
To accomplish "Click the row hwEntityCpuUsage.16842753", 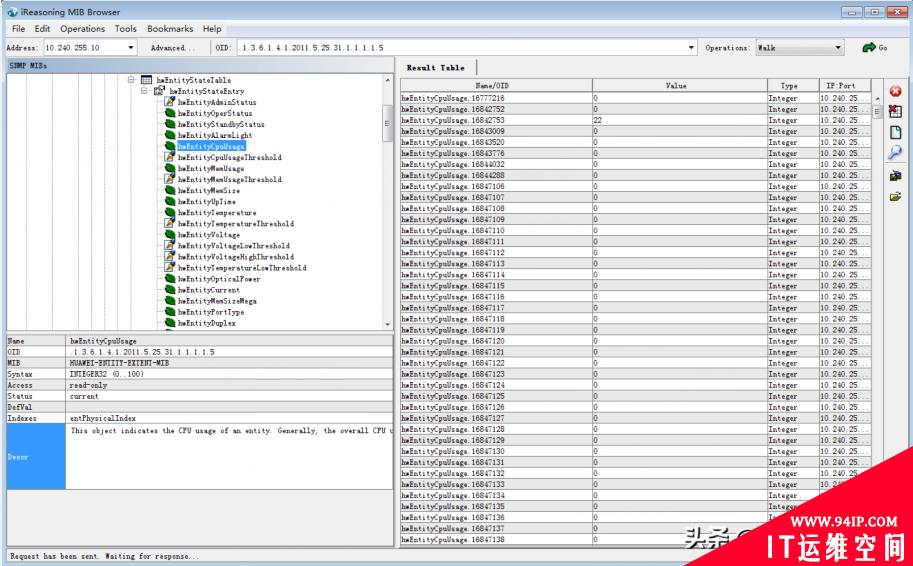I will (x=635, y=120).
